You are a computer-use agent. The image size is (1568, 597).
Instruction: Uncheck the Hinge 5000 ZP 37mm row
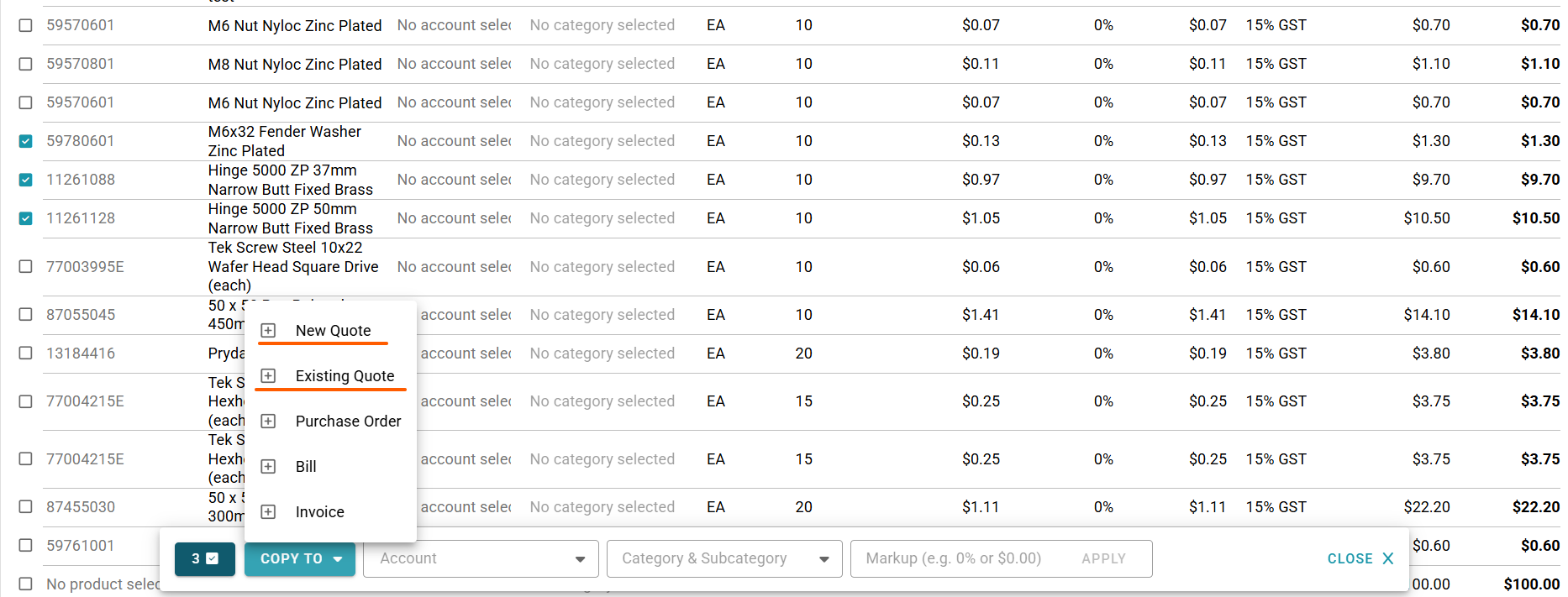(26, 180)
